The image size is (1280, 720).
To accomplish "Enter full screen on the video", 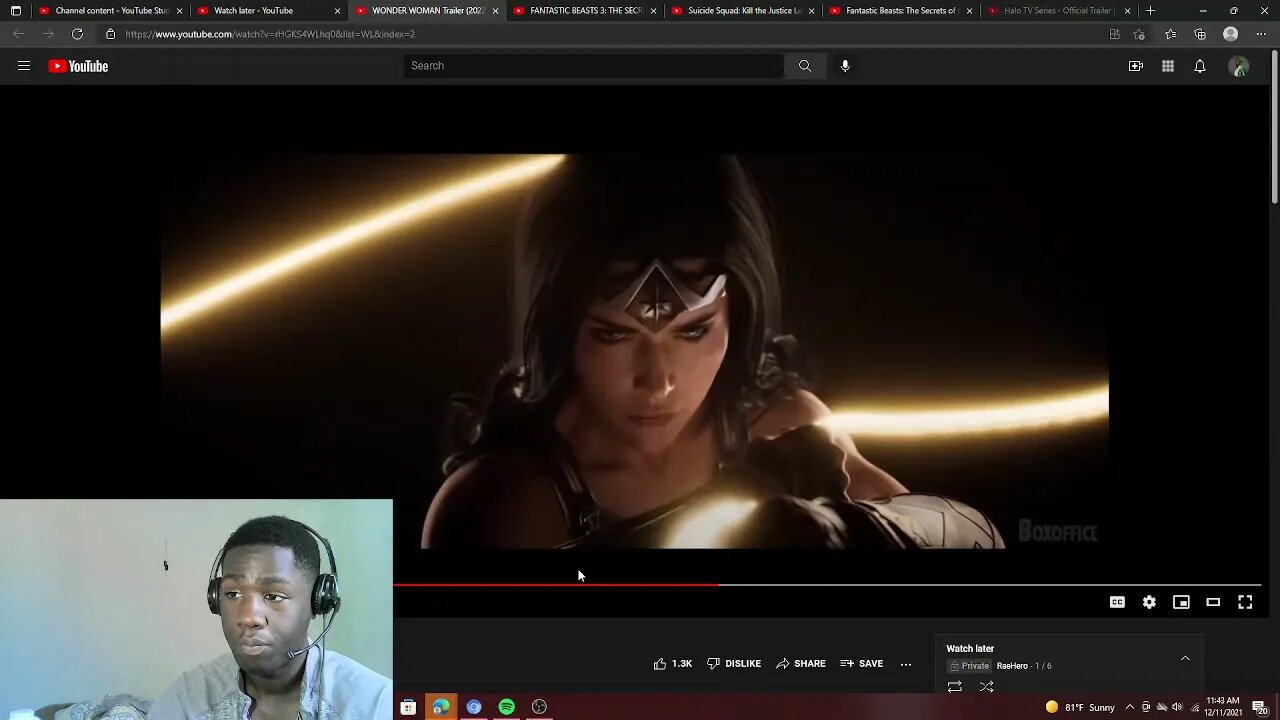I will pyautogui.click(x=1245, y=602).
